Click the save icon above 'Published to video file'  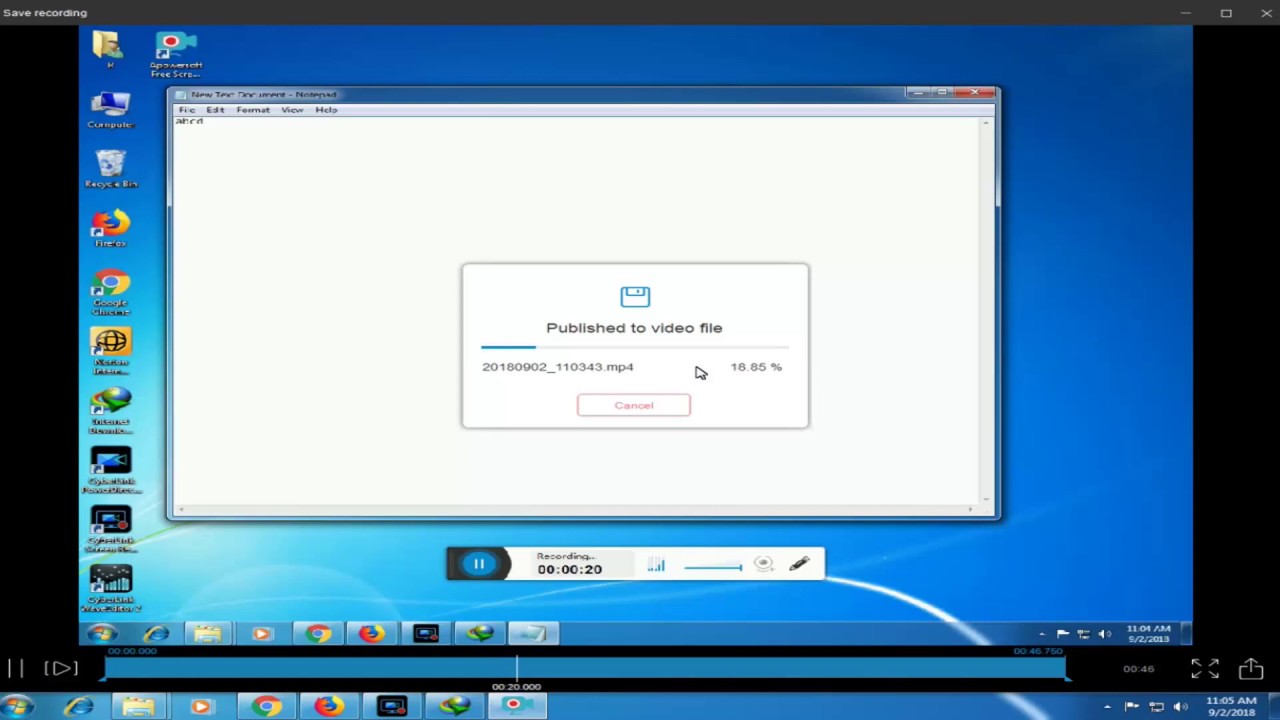[x=635, y=296]
